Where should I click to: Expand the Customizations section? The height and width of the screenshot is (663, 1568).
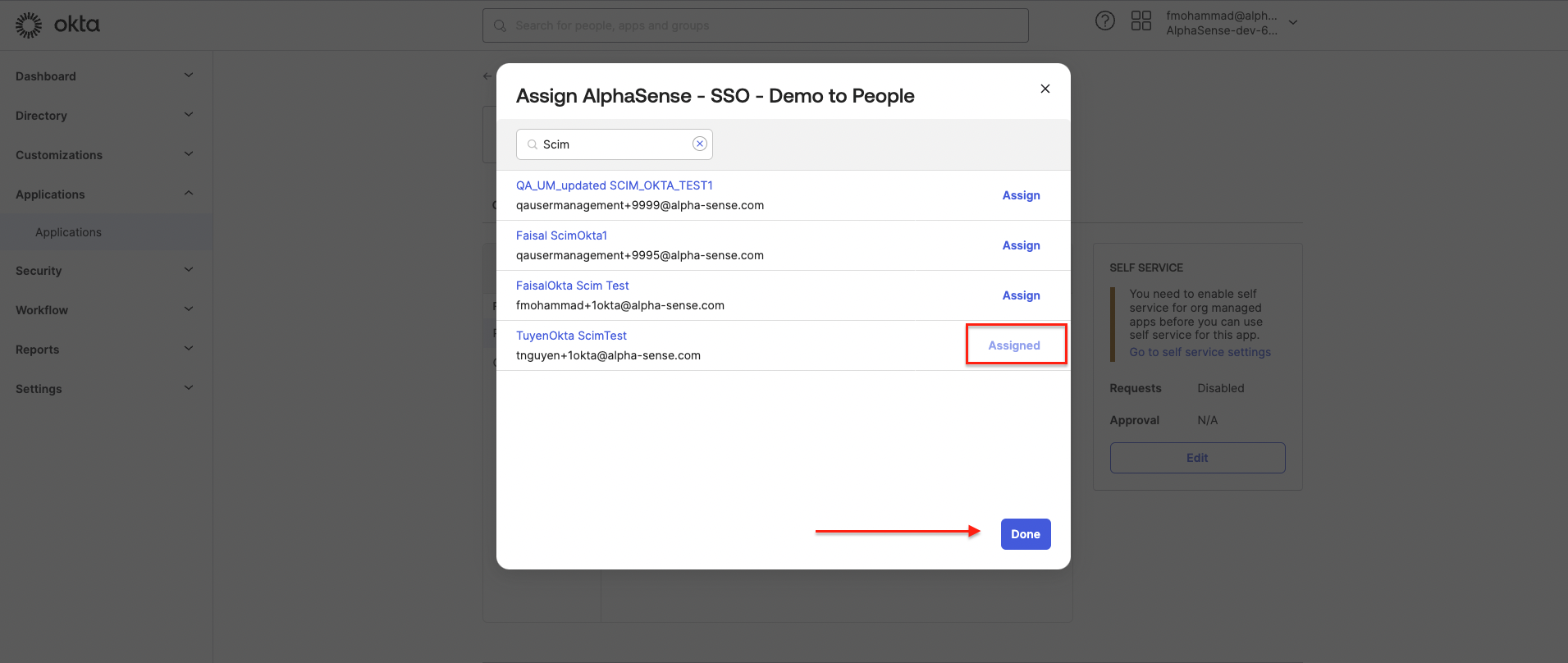189,154
